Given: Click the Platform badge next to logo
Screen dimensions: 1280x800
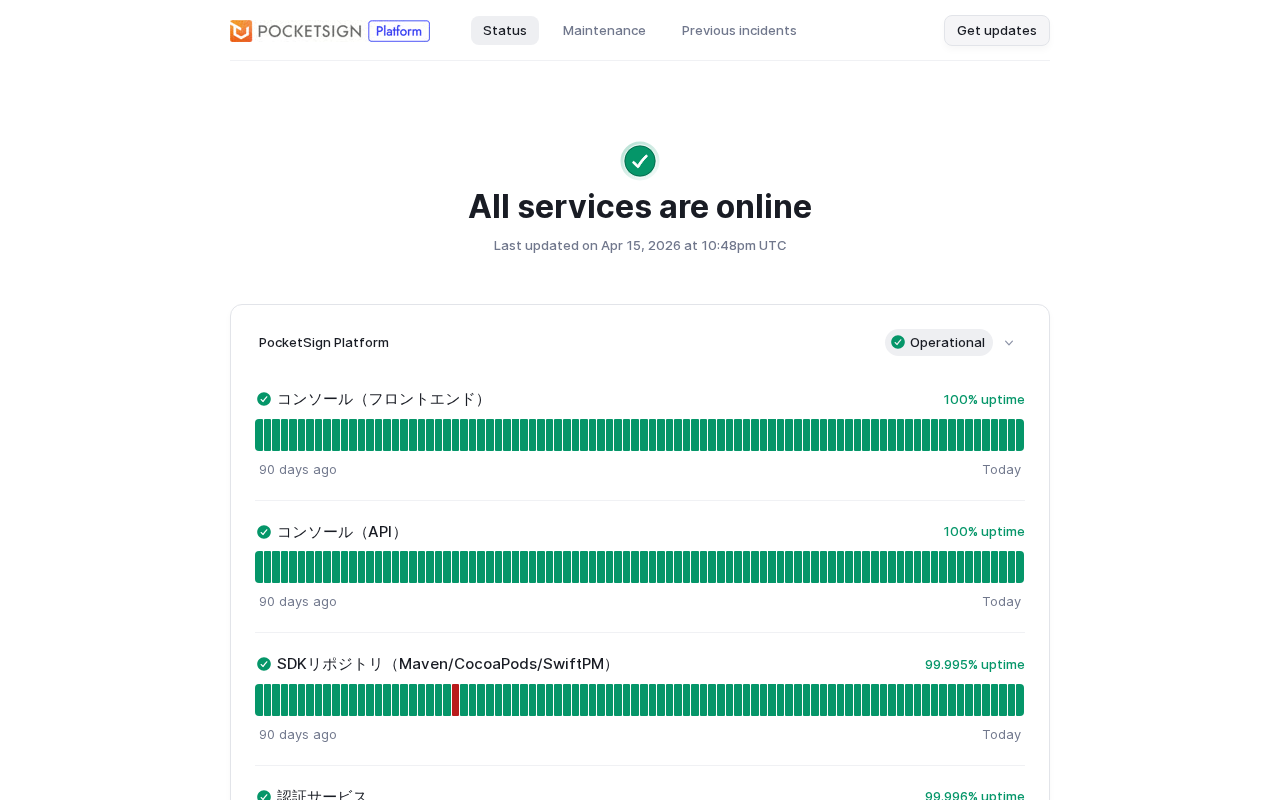Looking at the screenshot, I should point(399,31).
